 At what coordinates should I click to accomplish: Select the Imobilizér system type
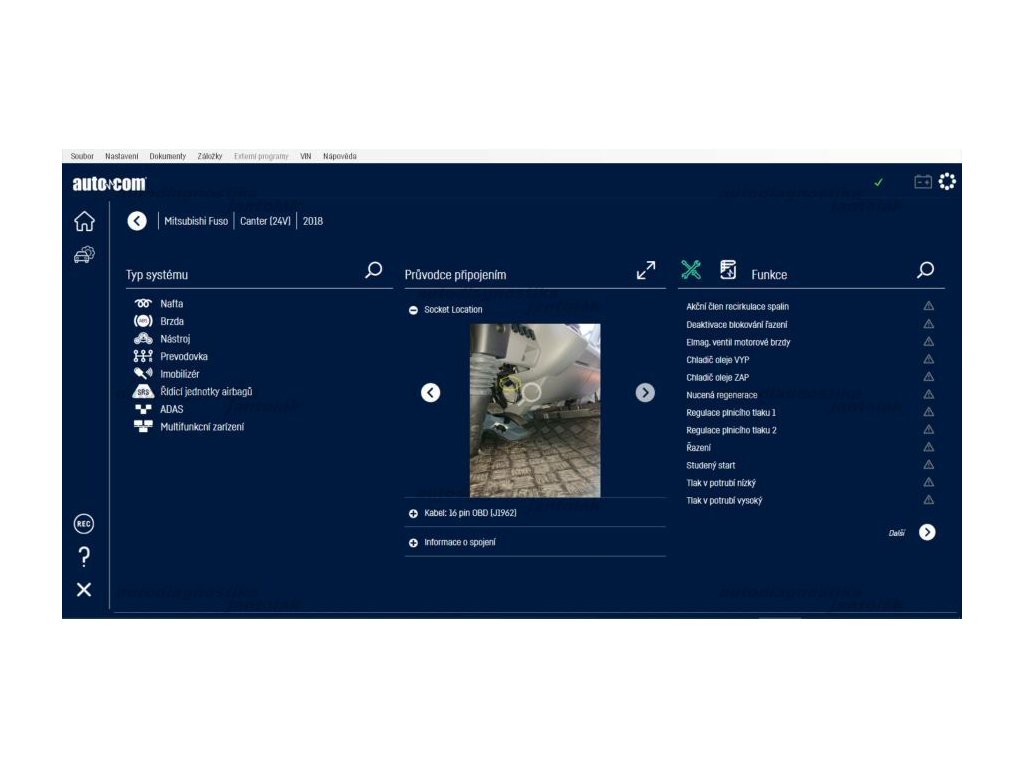[179, 374]
